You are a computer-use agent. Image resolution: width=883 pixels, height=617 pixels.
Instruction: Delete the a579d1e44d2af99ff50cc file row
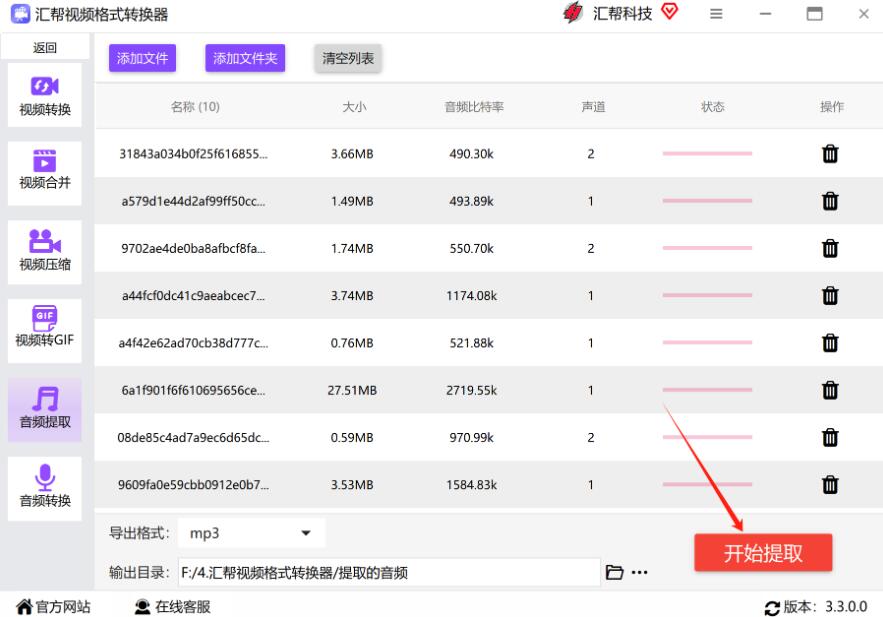(x=830, y=201)
